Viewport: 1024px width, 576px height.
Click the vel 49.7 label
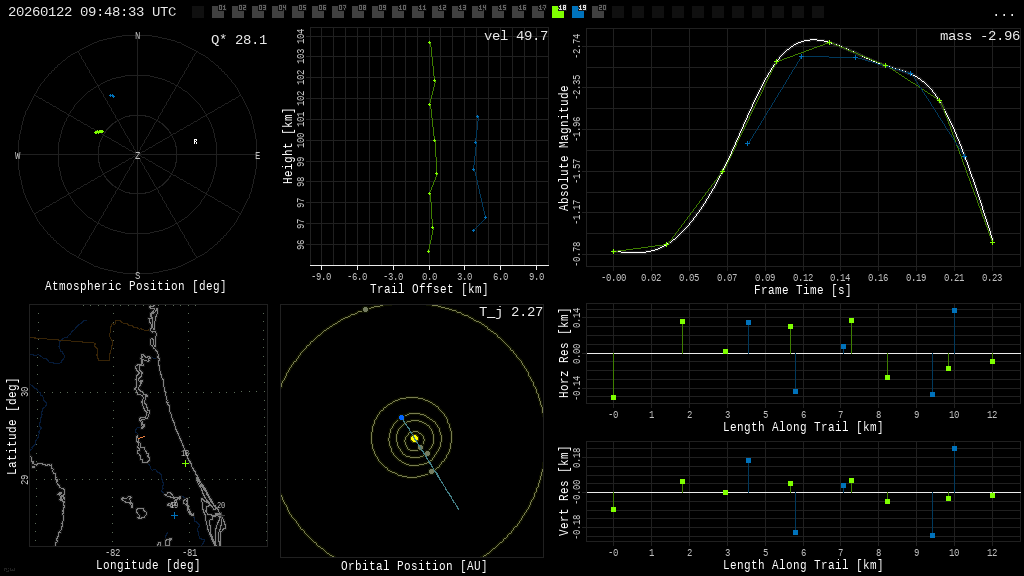(515, 36)
